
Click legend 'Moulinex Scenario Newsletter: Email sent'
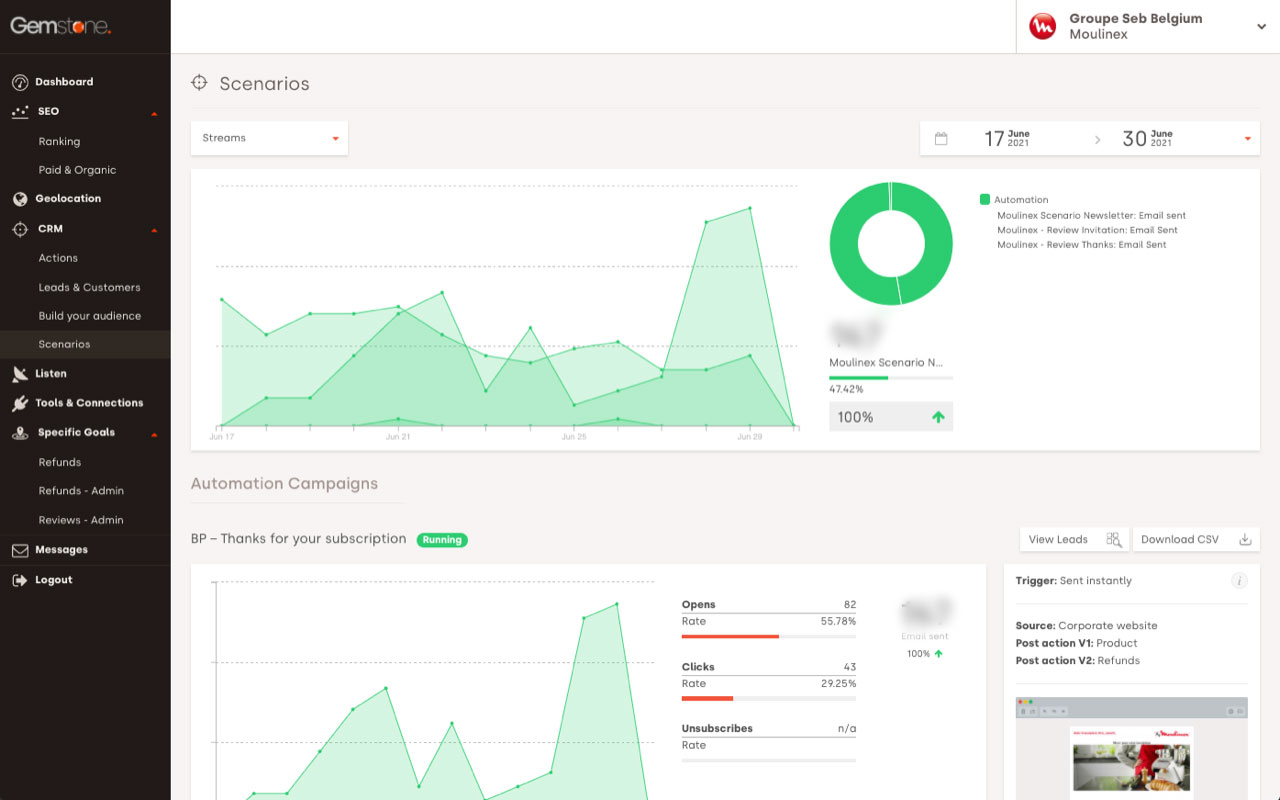click(x=1091, y=215)
